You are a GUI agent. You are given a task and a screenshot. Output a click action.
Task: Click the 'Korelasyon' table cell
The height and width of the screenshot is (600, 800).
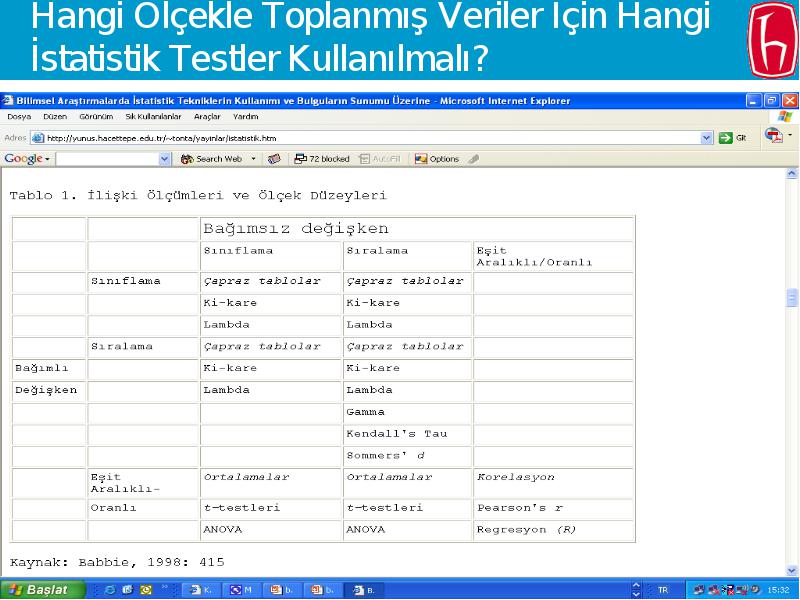pyautogui.click(x=553, y=483)
